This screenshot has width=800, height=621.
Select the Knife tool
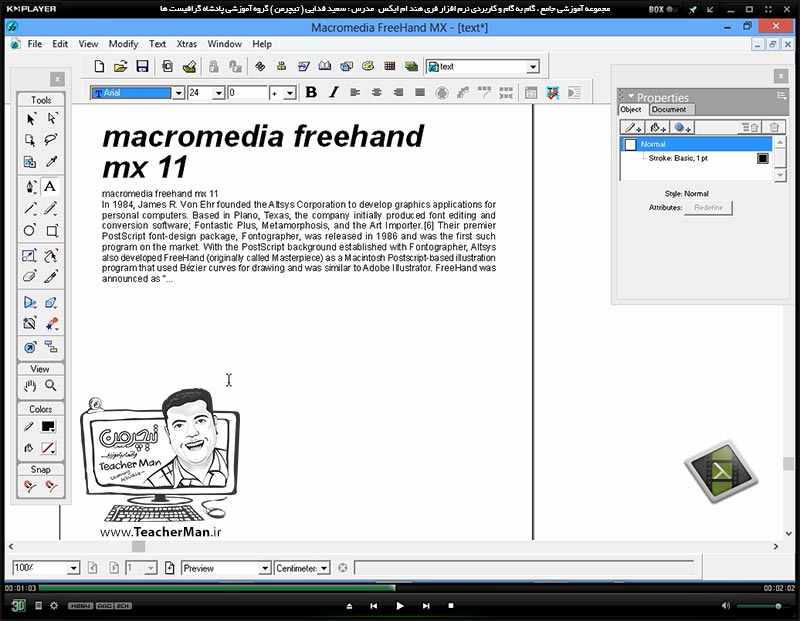click(51, 277)
